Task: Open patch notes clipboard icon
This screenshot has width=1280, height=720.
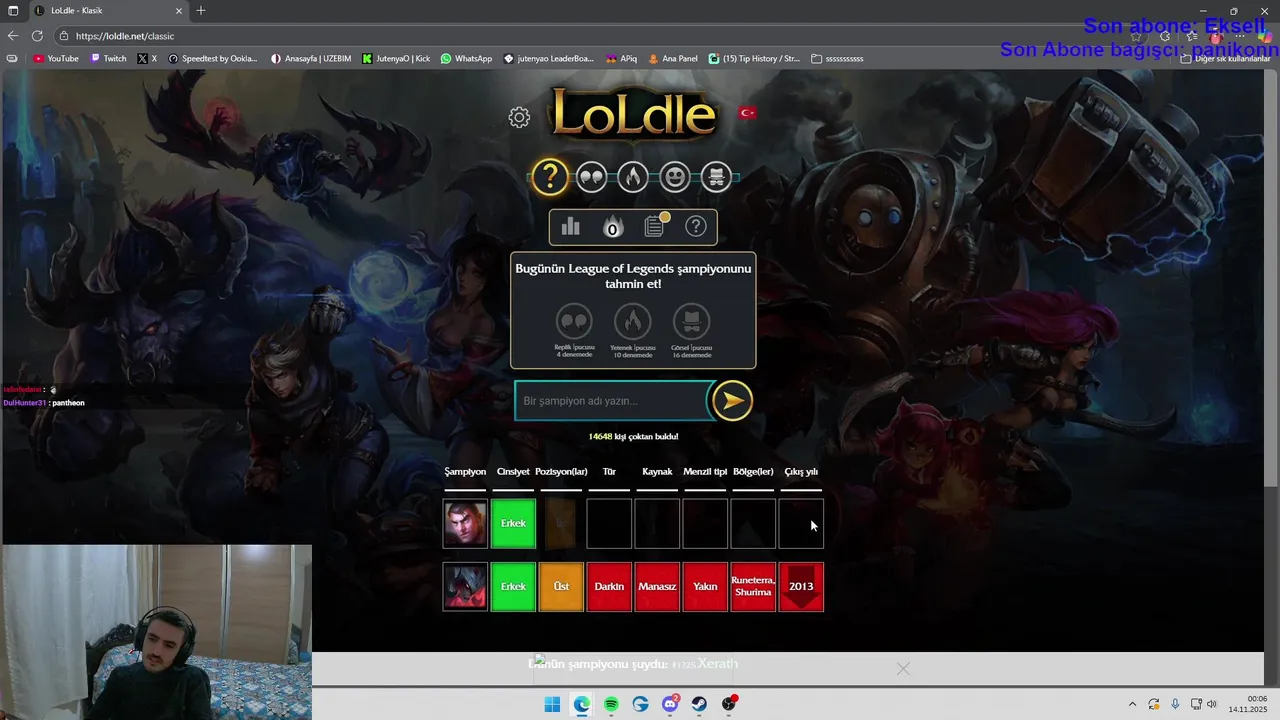Action: pos(654,227)
